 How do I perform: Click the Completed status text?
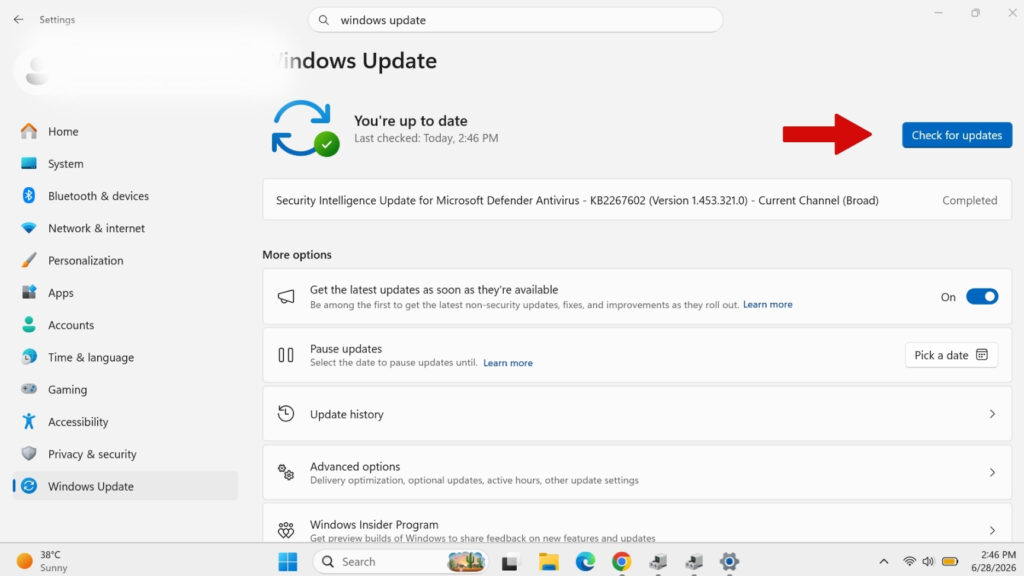coord(969,200)
